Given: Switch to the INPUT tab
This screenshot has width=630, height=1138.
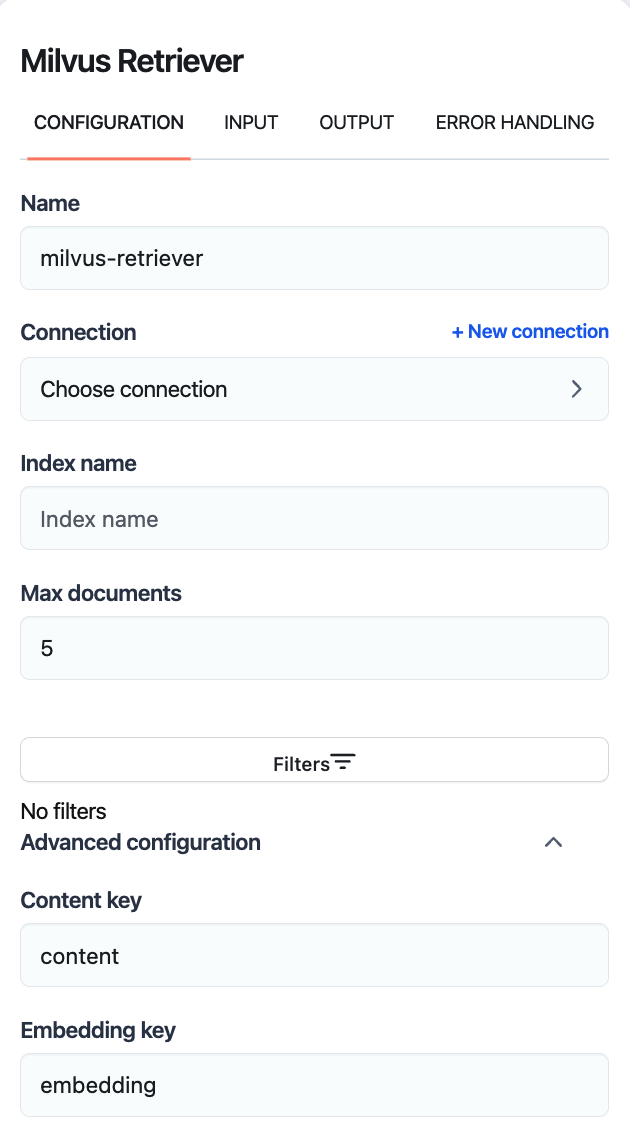Looking at the screenshot, I should point(251,123).
